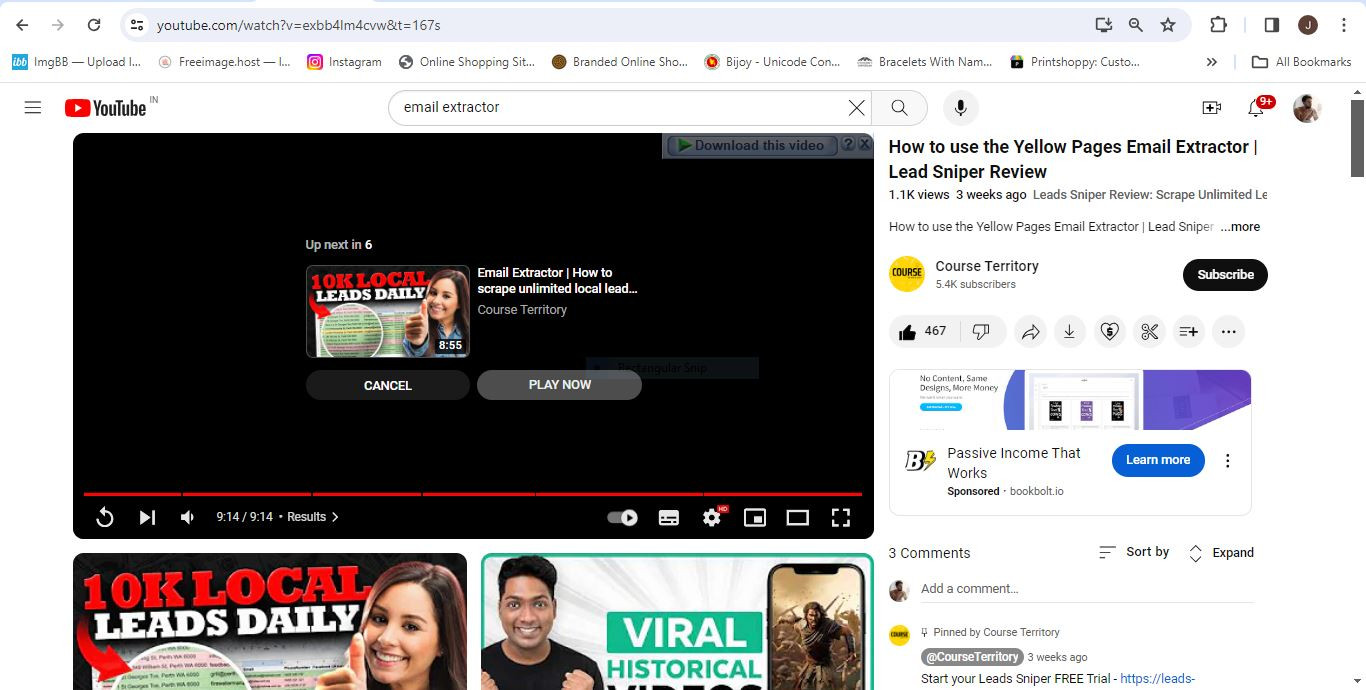Click the browser address bar URL

point(298,25)
